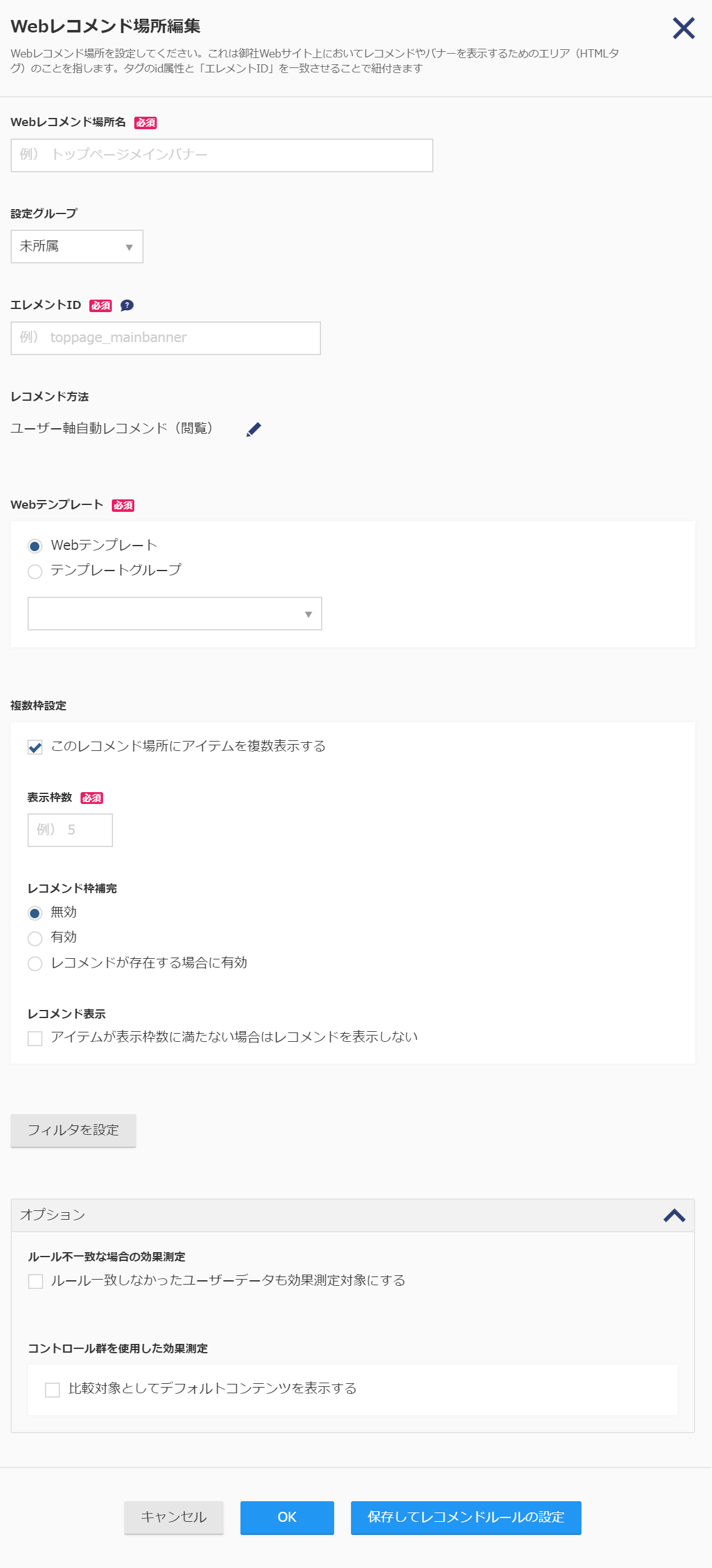
Task: Select the Webテンプレート radio button
Action: (35, 546)
